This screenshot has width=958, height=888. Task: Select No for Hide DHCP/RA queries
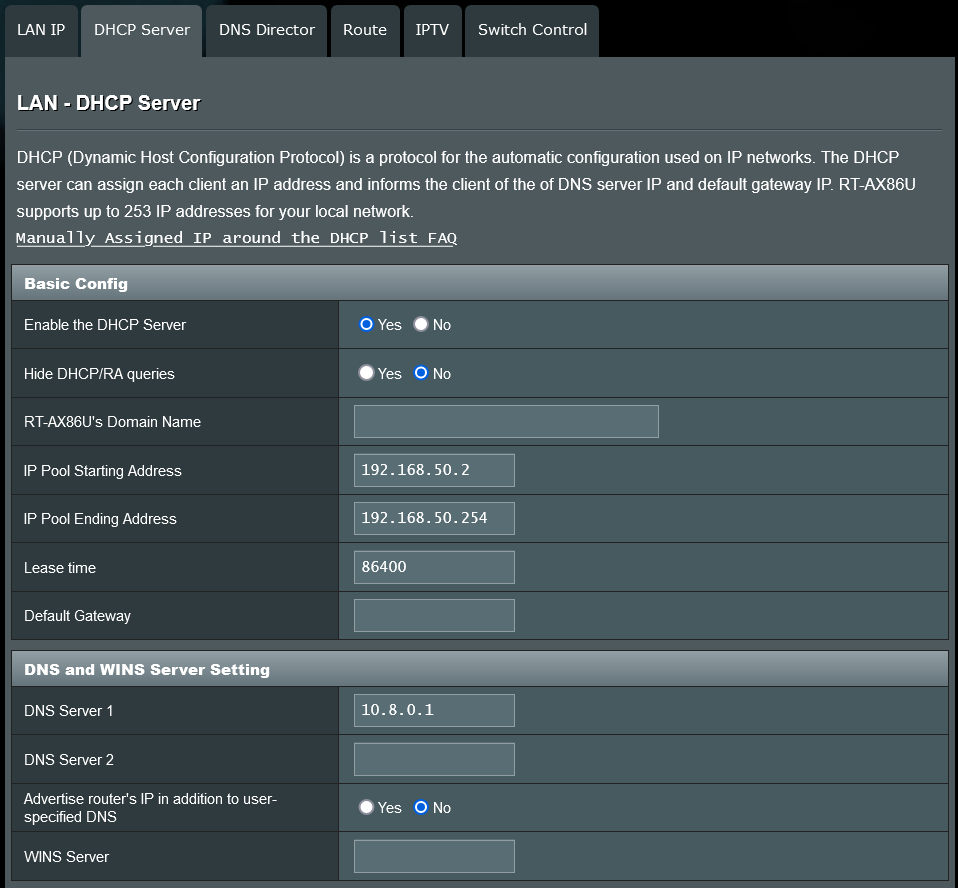click(421, 373)
